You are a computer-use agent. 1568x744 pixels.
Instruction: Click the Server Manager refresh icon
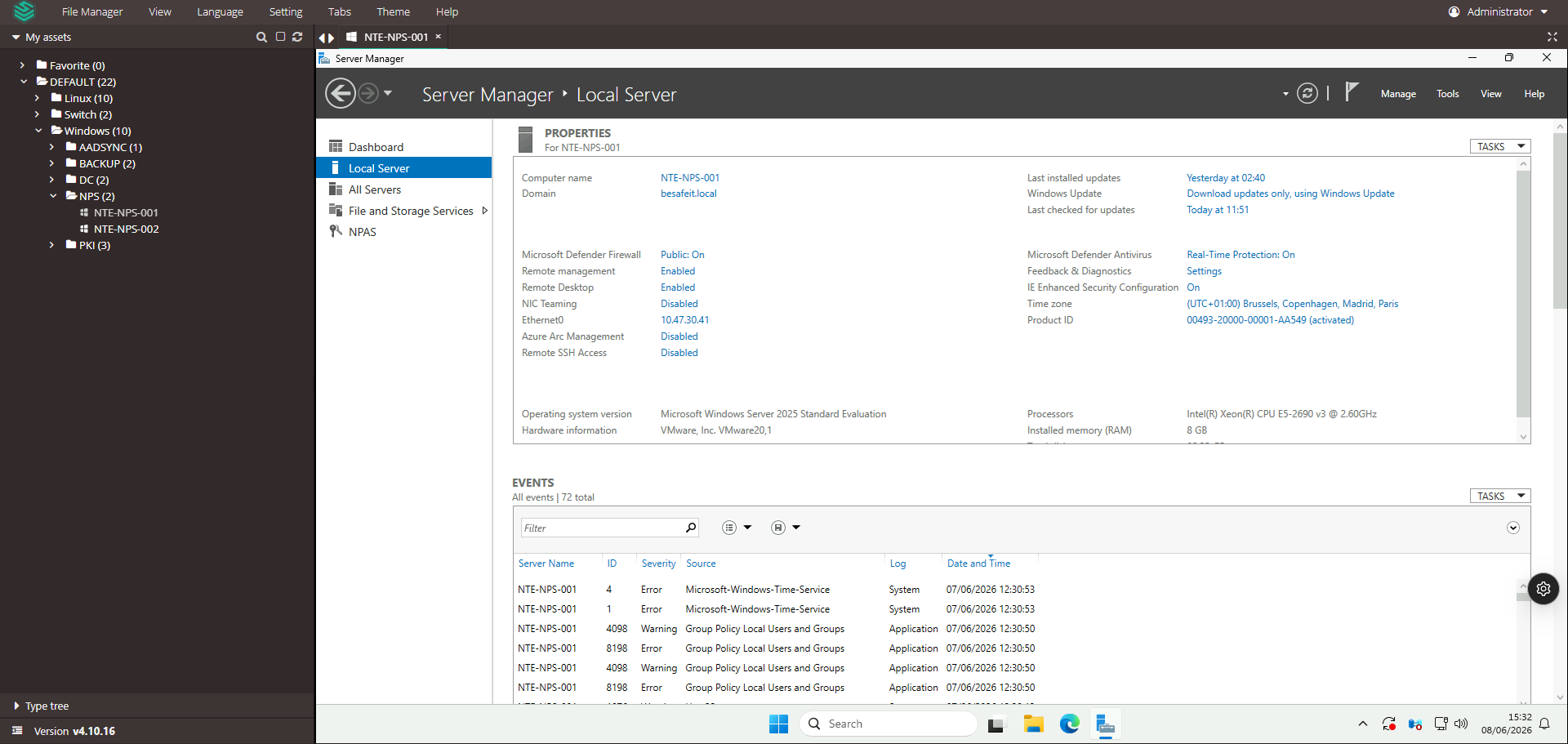pos(1307,94)
